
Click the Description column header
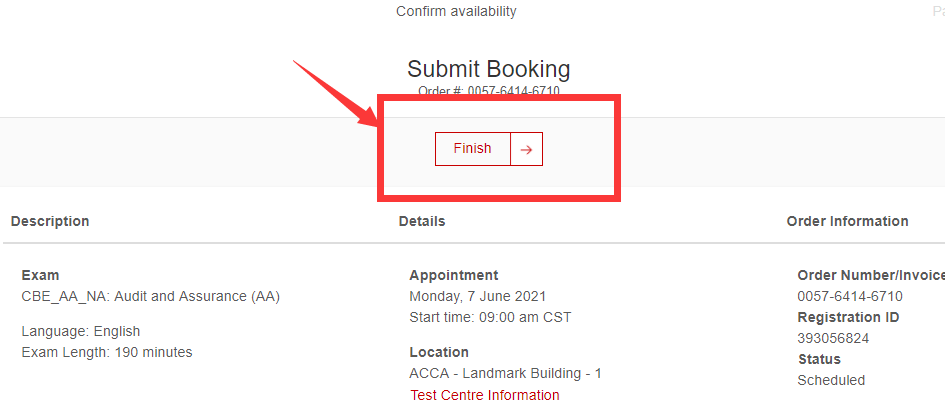pos(50,221)
